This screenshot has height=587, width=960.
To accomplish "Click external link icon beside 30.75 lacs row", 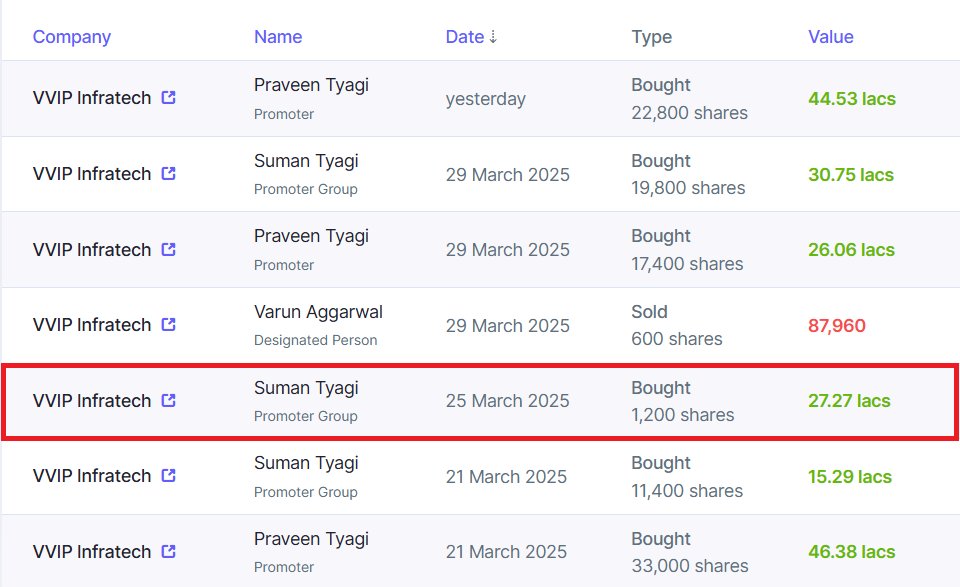I will tap(168, 173).
